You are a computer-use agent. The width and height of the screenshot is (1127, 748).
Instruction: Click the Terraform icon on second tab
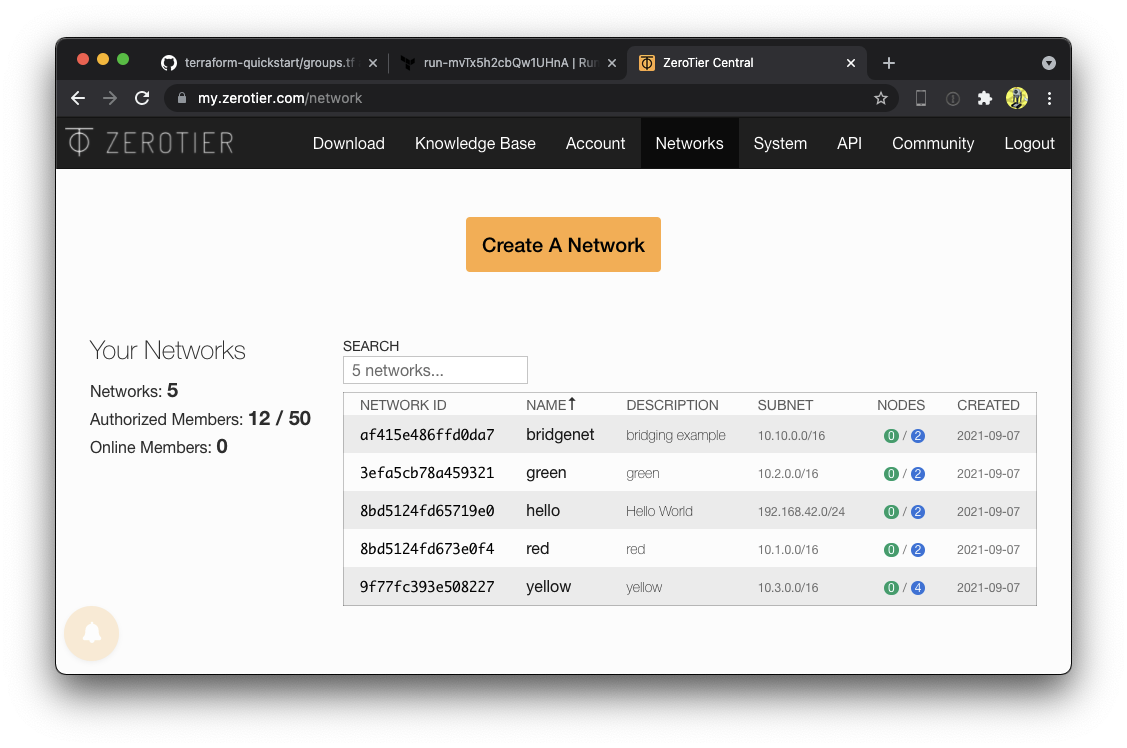click(408, 63)
